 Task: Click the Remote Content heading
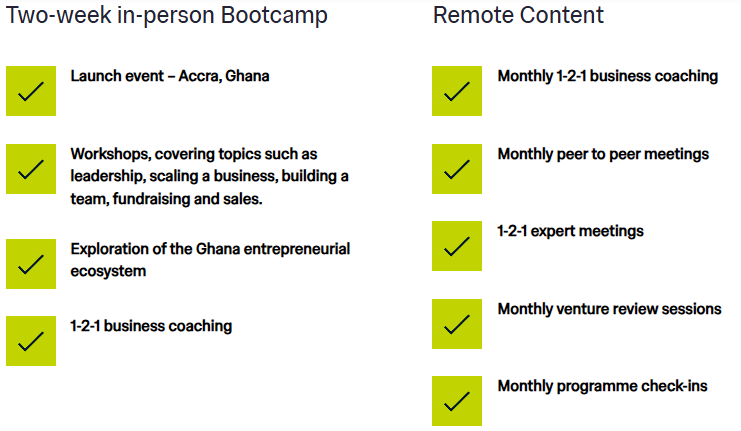point(518,16)
